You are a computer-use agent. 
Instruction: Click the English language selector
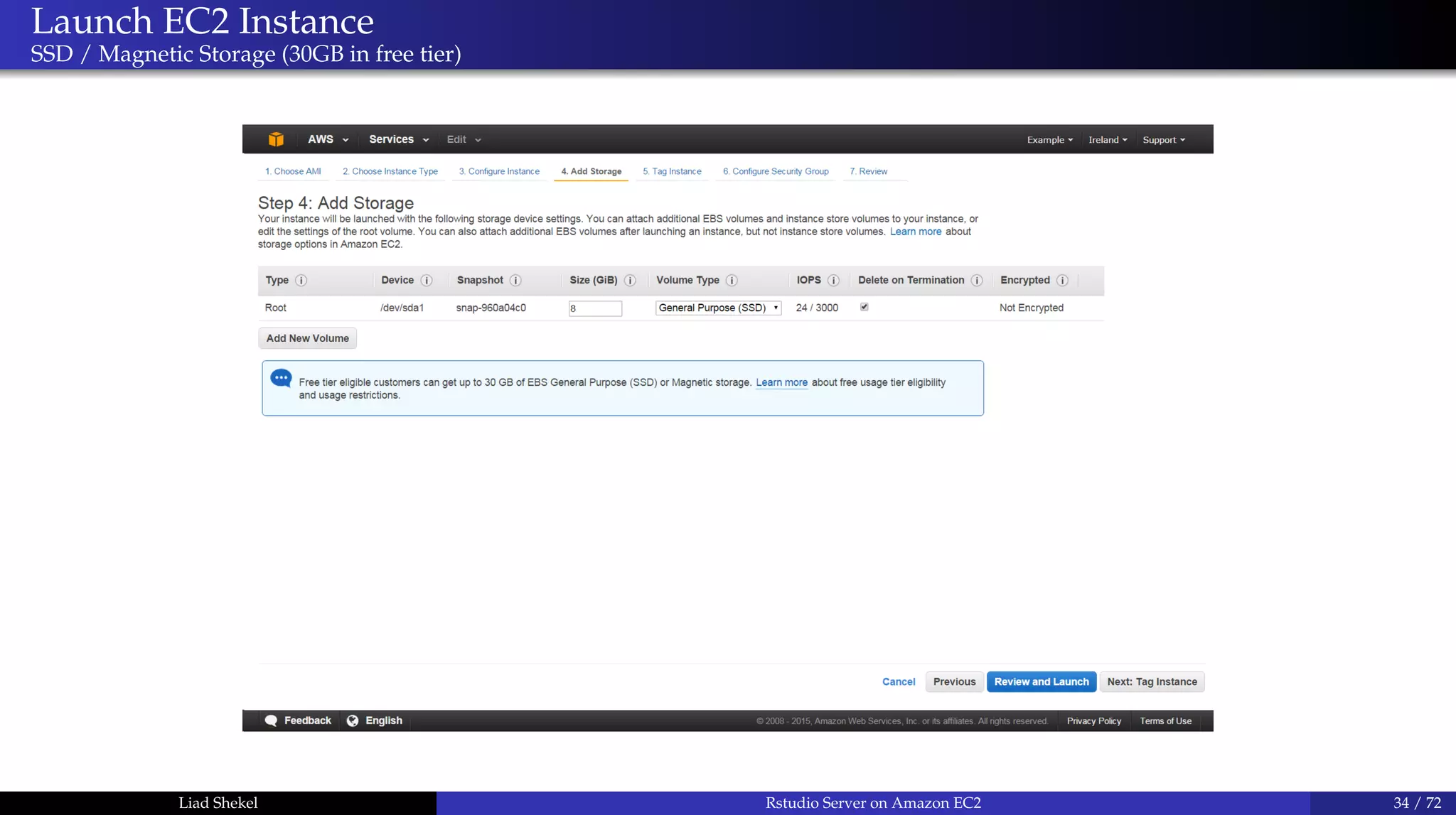[x=384, y=720]
